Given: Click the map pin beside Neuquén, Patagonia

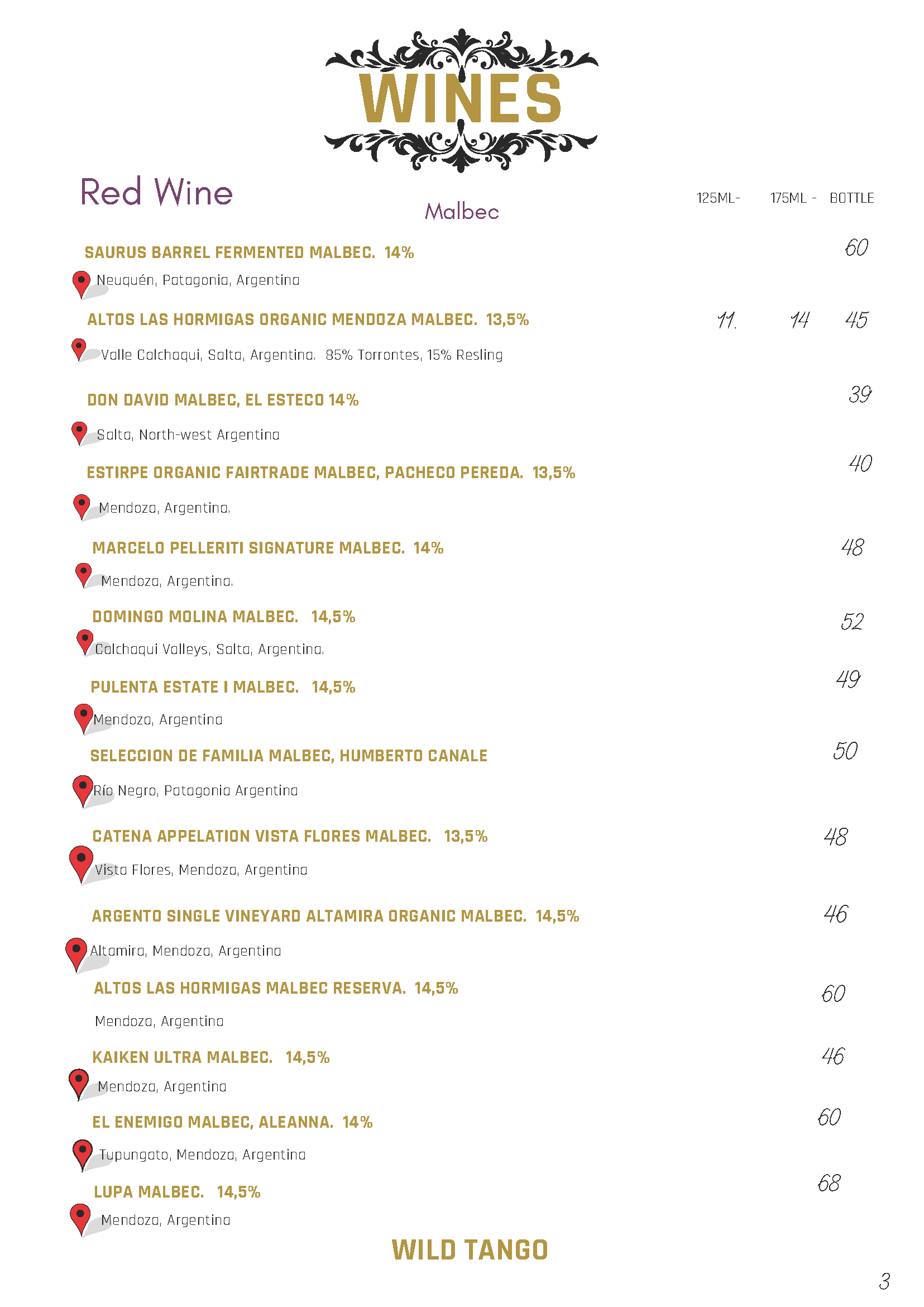Looking at the screenshot, I should [82, 283].
